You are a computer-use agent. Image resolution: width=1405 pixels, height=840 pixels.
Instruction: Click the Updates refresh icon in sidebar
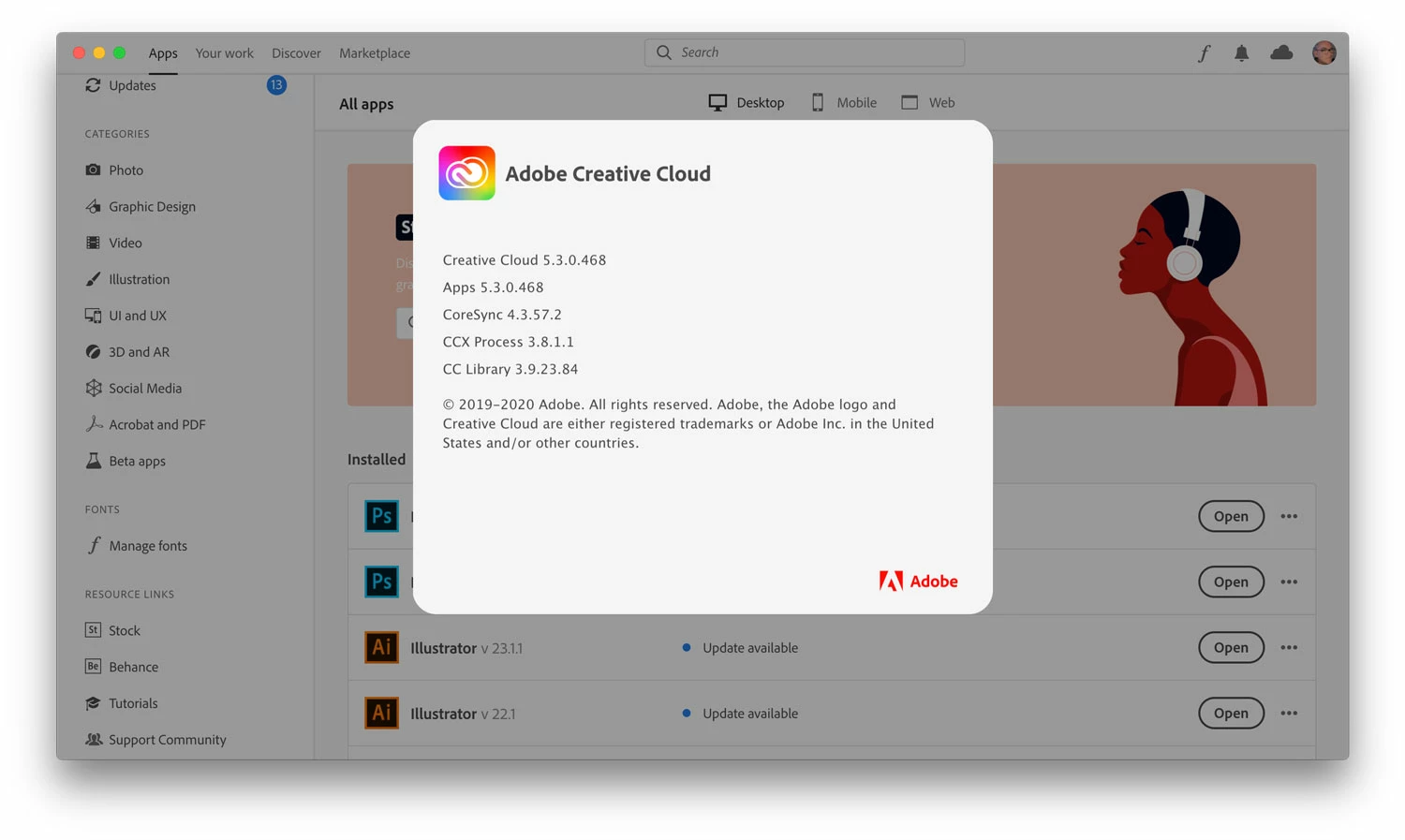pyautogui.click(x=93, y=85)
